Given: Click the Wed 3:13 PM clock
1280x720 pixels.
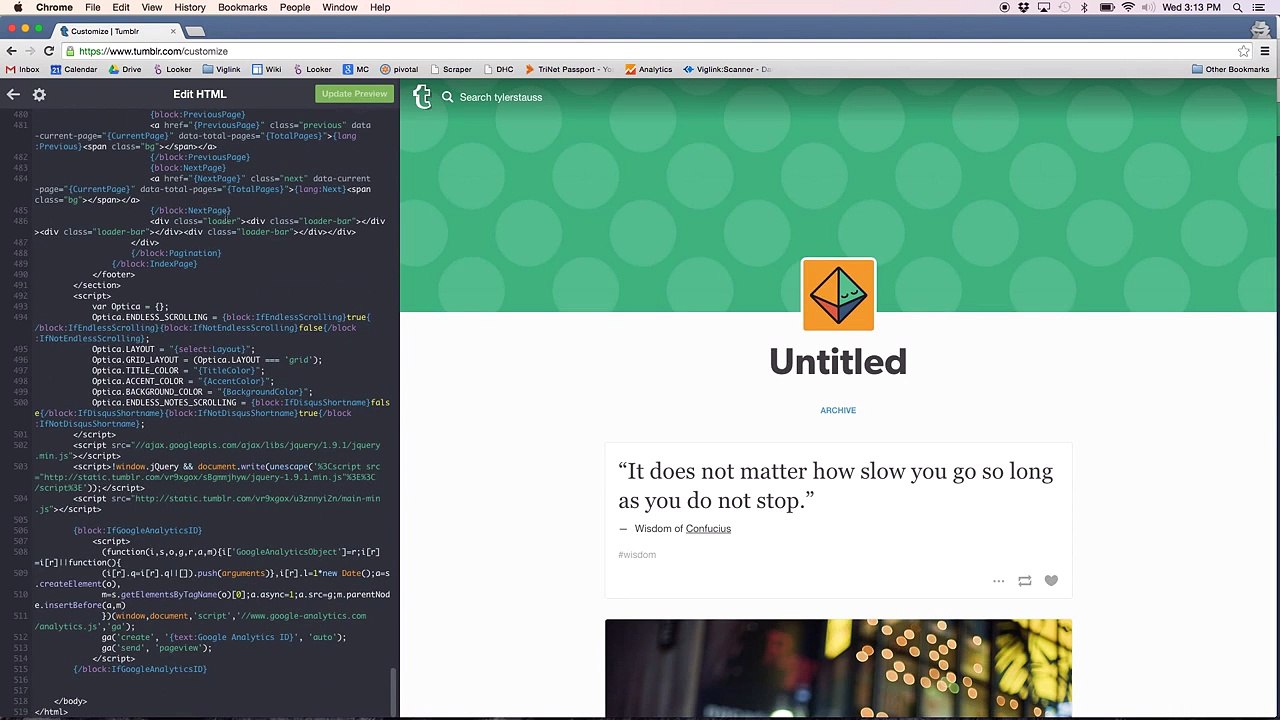Looking at the screenshot, I should click(1191, 7).
